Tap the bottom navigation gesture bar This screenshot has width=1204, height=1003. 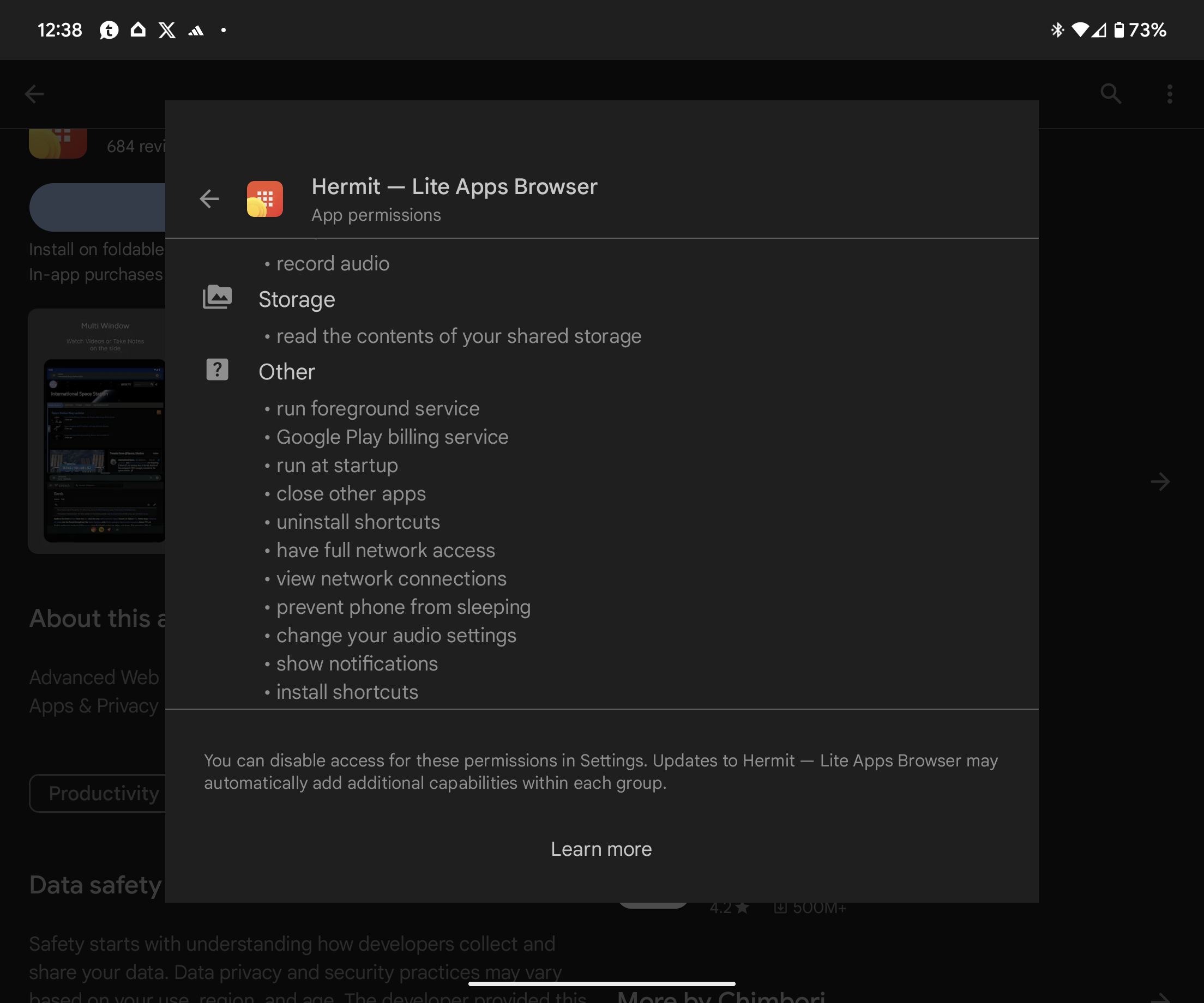tap(601, 983)
